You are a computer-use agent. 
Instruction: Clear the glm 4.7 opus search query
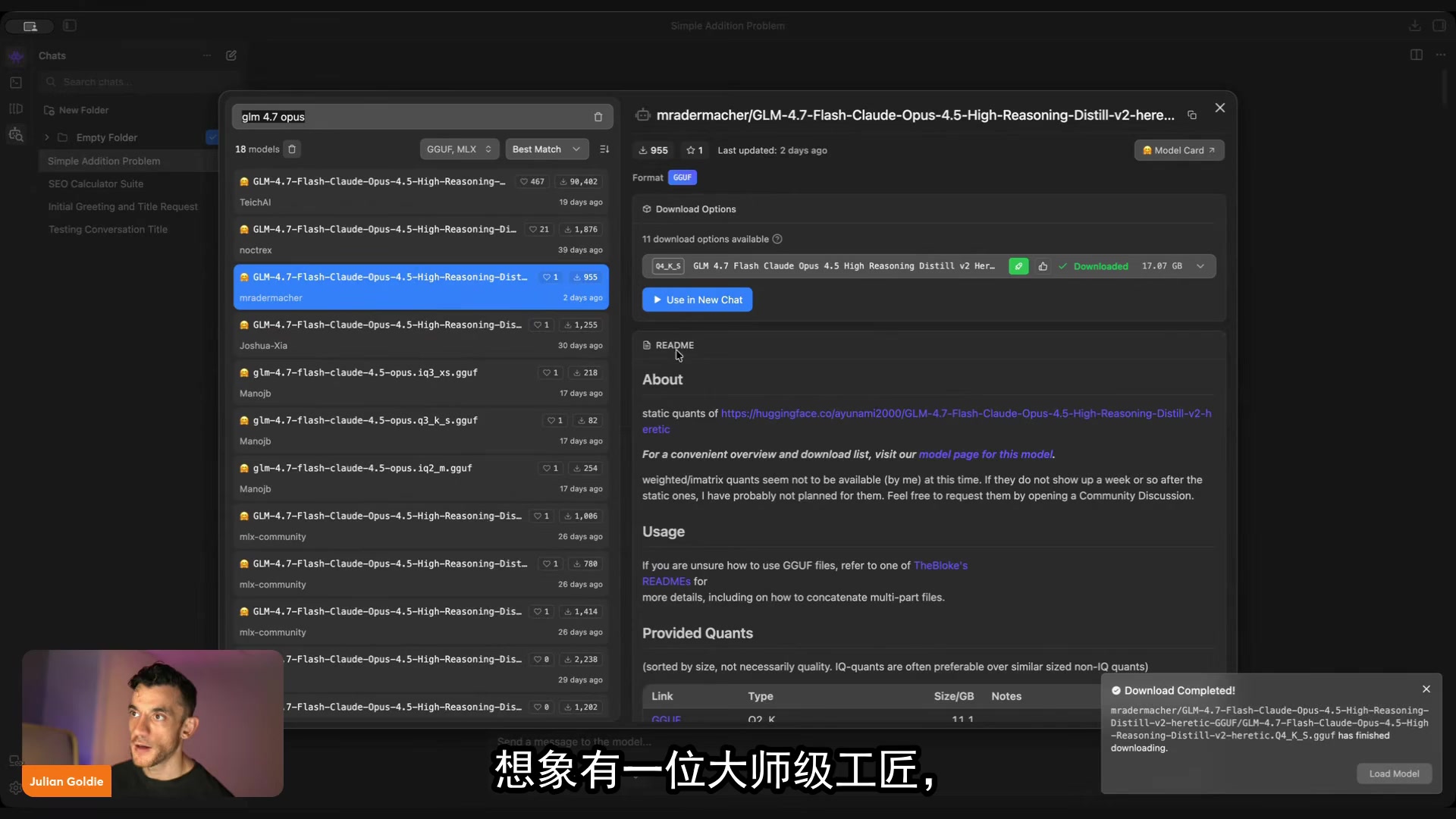coord(598,117)
